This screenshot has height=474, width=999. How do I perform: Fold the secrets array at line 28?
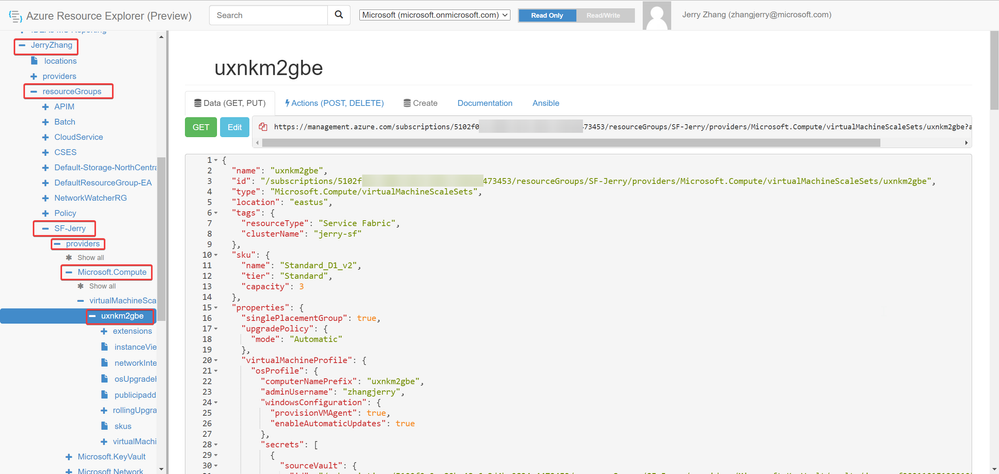point(218,444)
